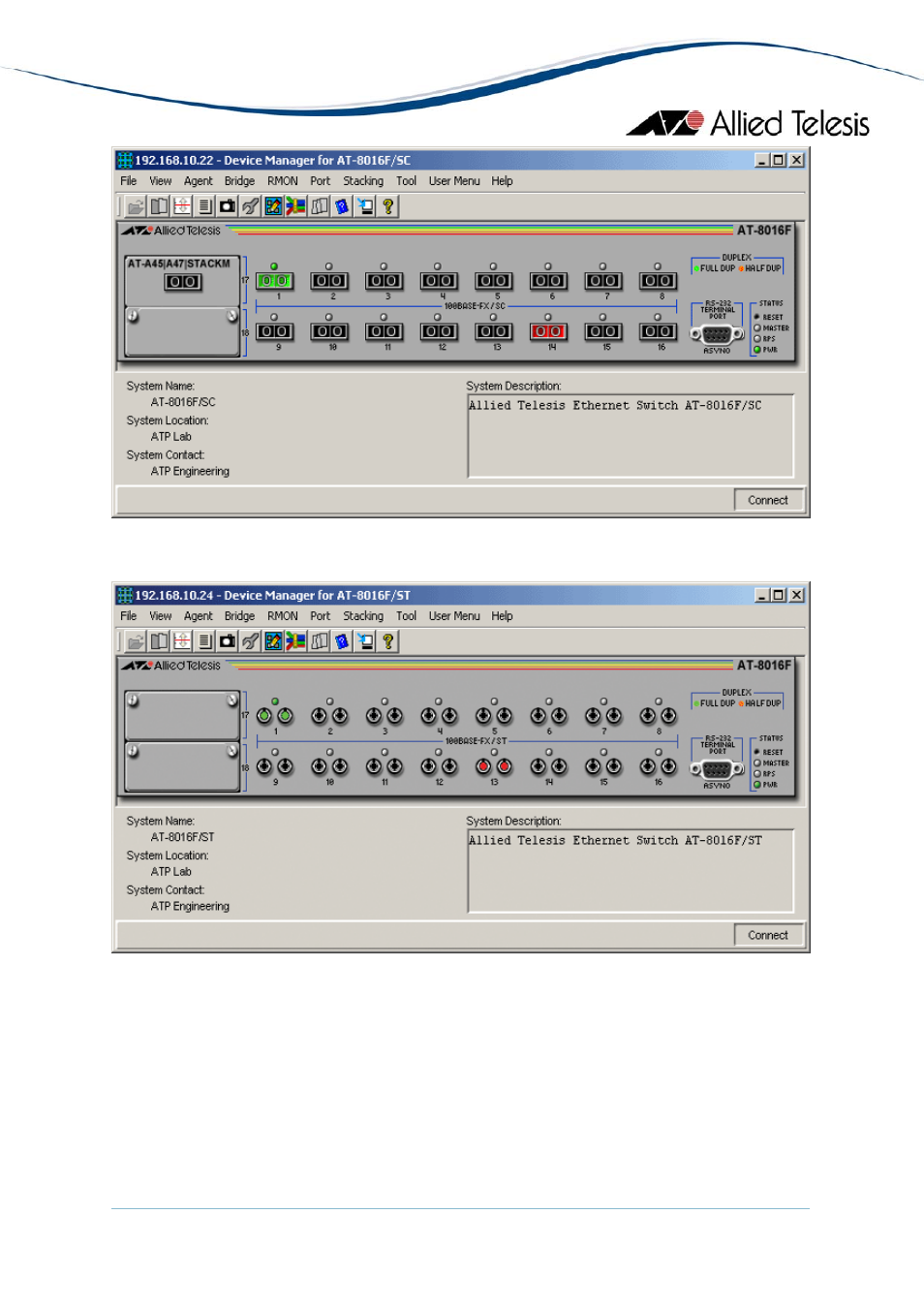This screenshot has height=1308, width=924.
Task: Open Agent menu in AT-8016F/SC window
Action: [198, 181]
